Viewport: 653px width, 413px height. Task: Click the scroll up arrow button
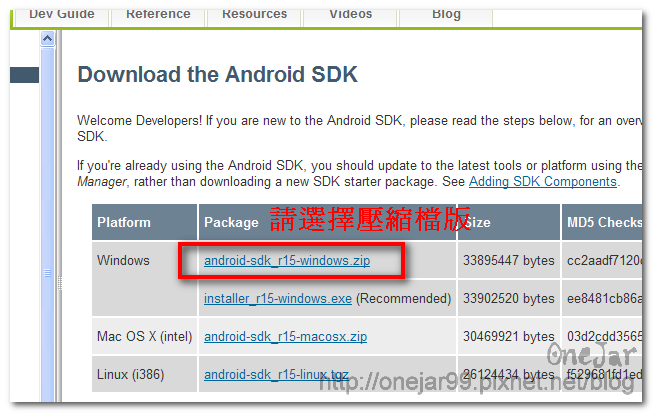(x=47, y=39)
